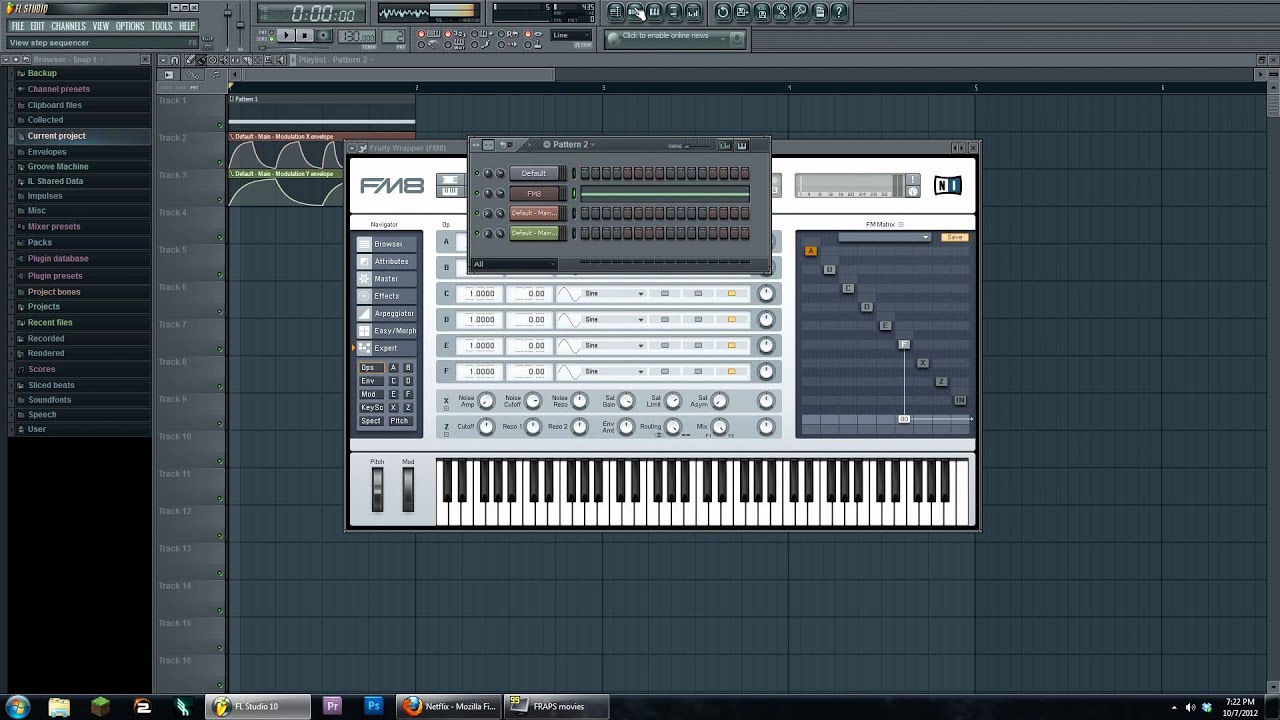Viewport: 1280px width, 720px height.
Task: Start playback with the play button
Action: click(286, 35)
